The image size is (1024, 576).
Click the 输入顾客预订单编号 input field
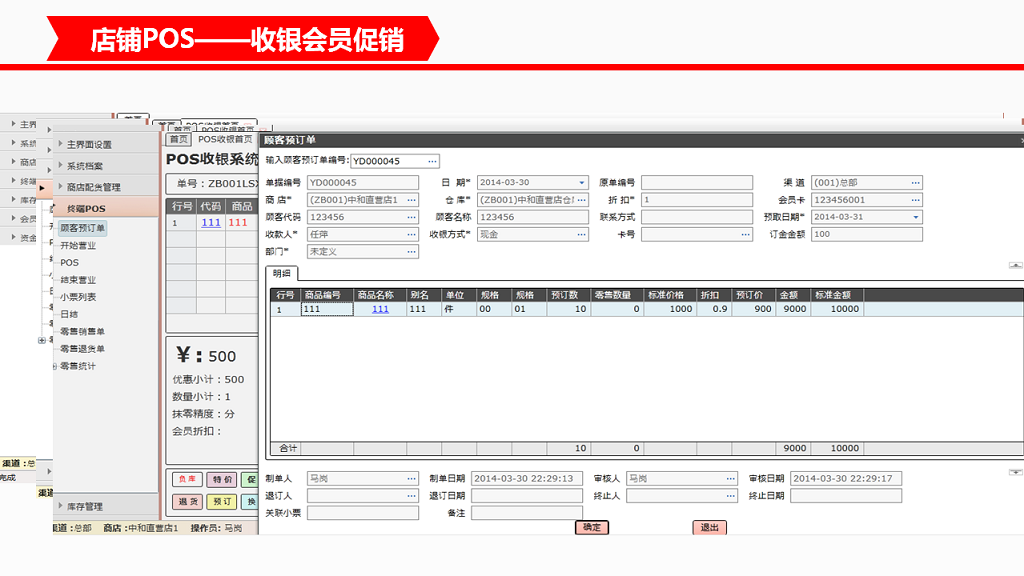[x=389, y=160]
